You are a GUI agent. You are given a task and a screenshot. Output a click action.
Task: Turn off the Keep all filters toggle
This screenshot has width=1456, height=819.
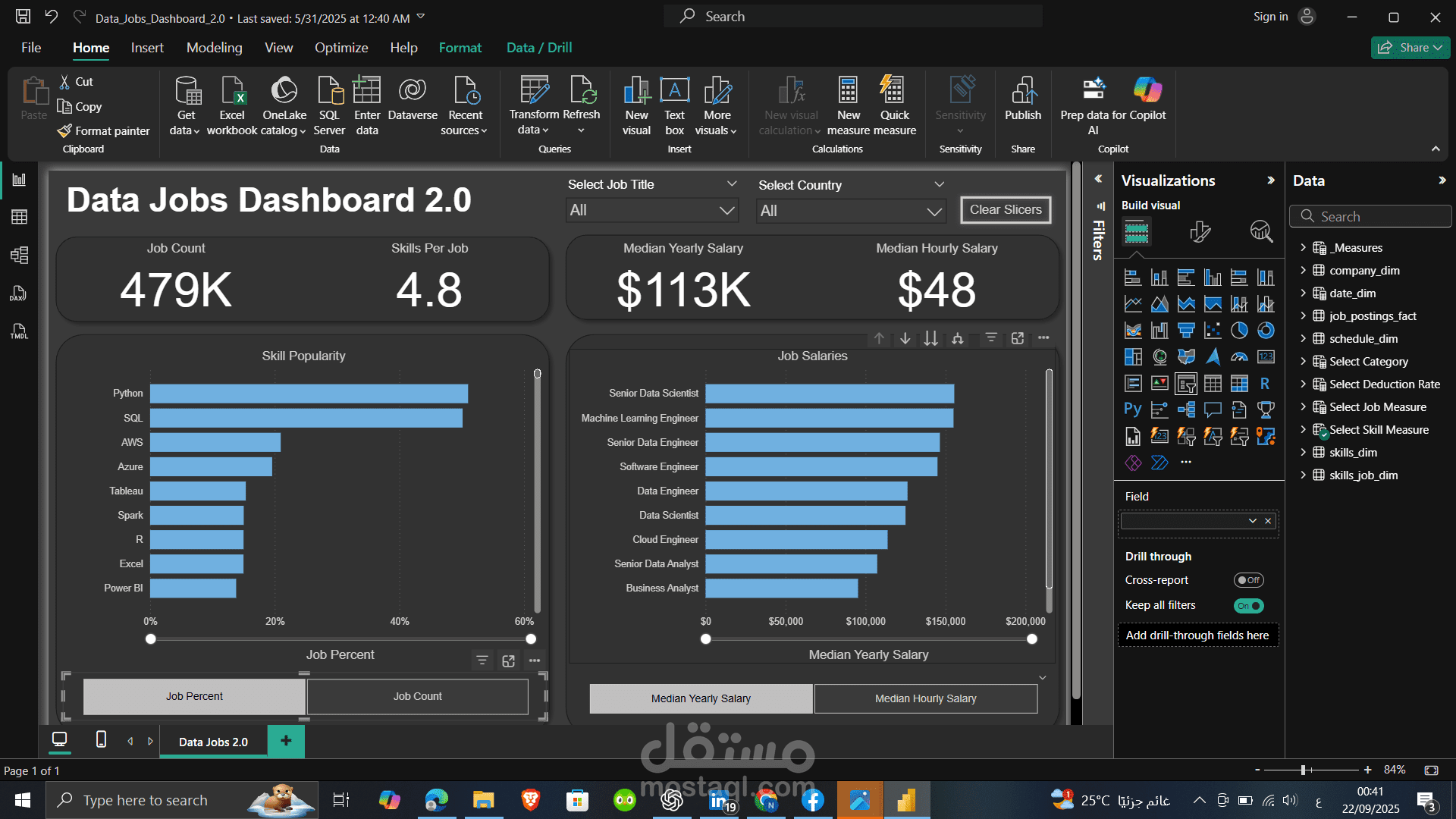coord(1248,605)
